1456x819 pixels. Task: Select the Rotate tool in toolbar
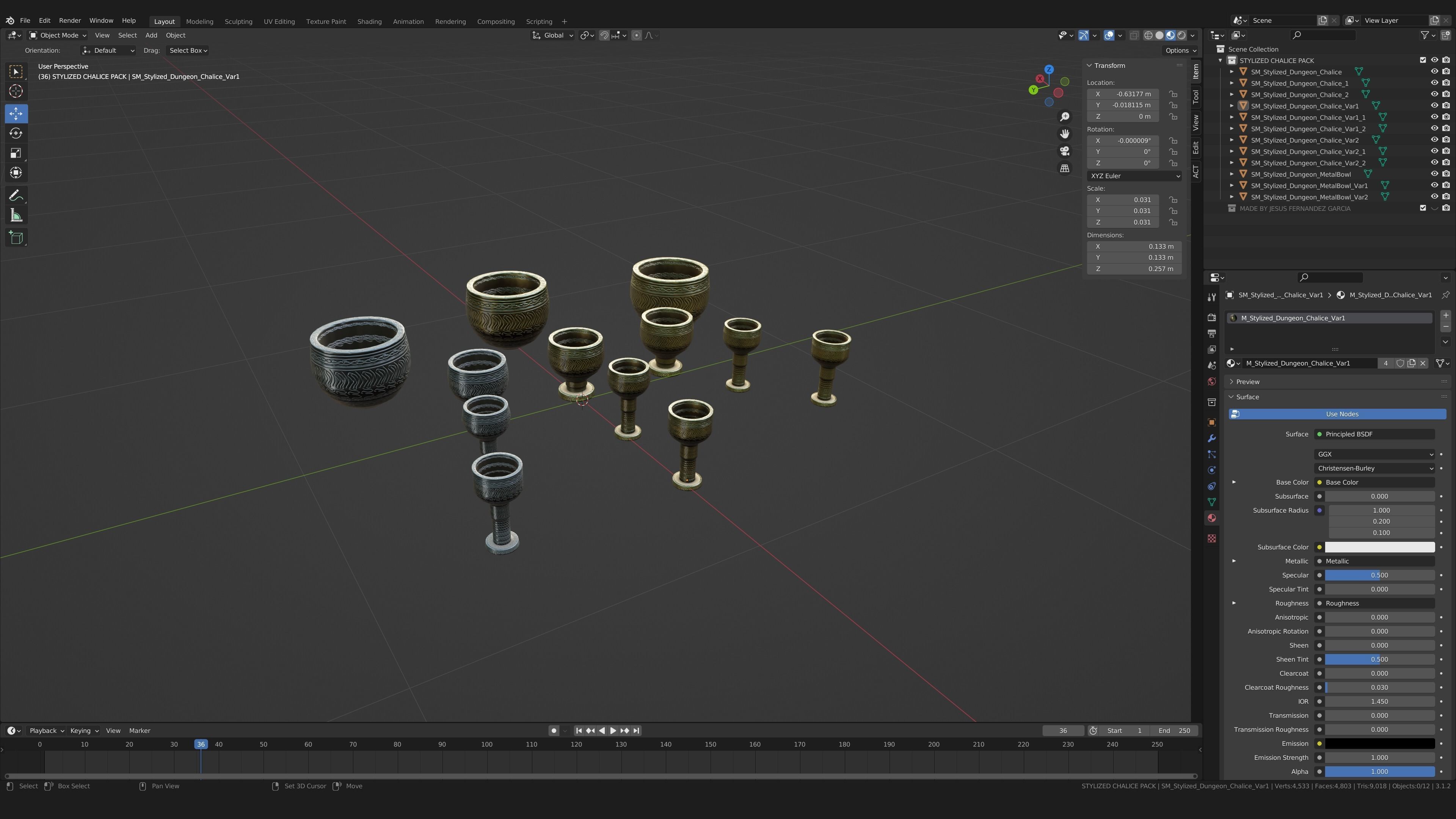click(16, 133)
